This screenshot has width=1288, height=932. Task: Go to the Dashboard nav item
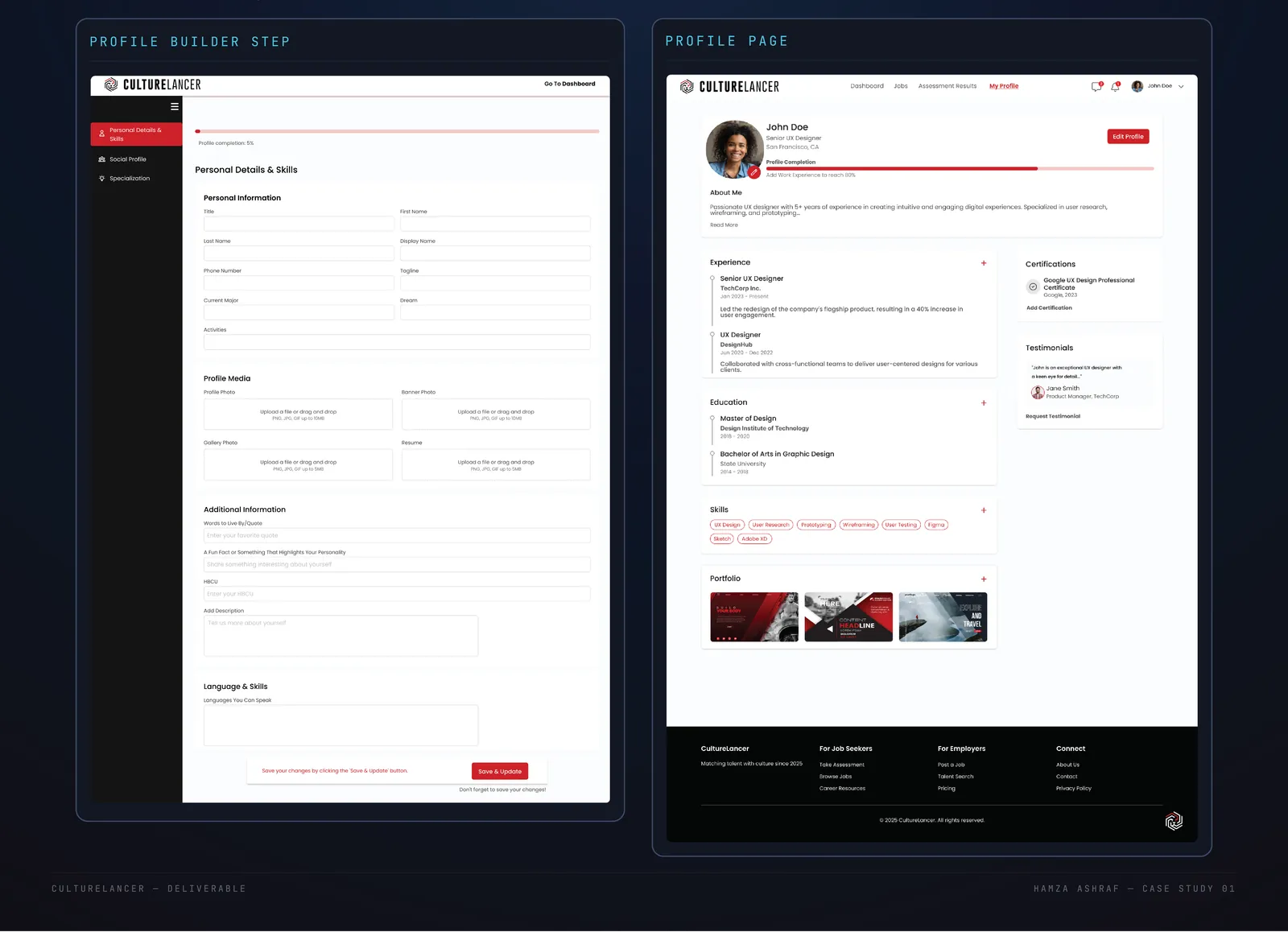click(867, 86)
